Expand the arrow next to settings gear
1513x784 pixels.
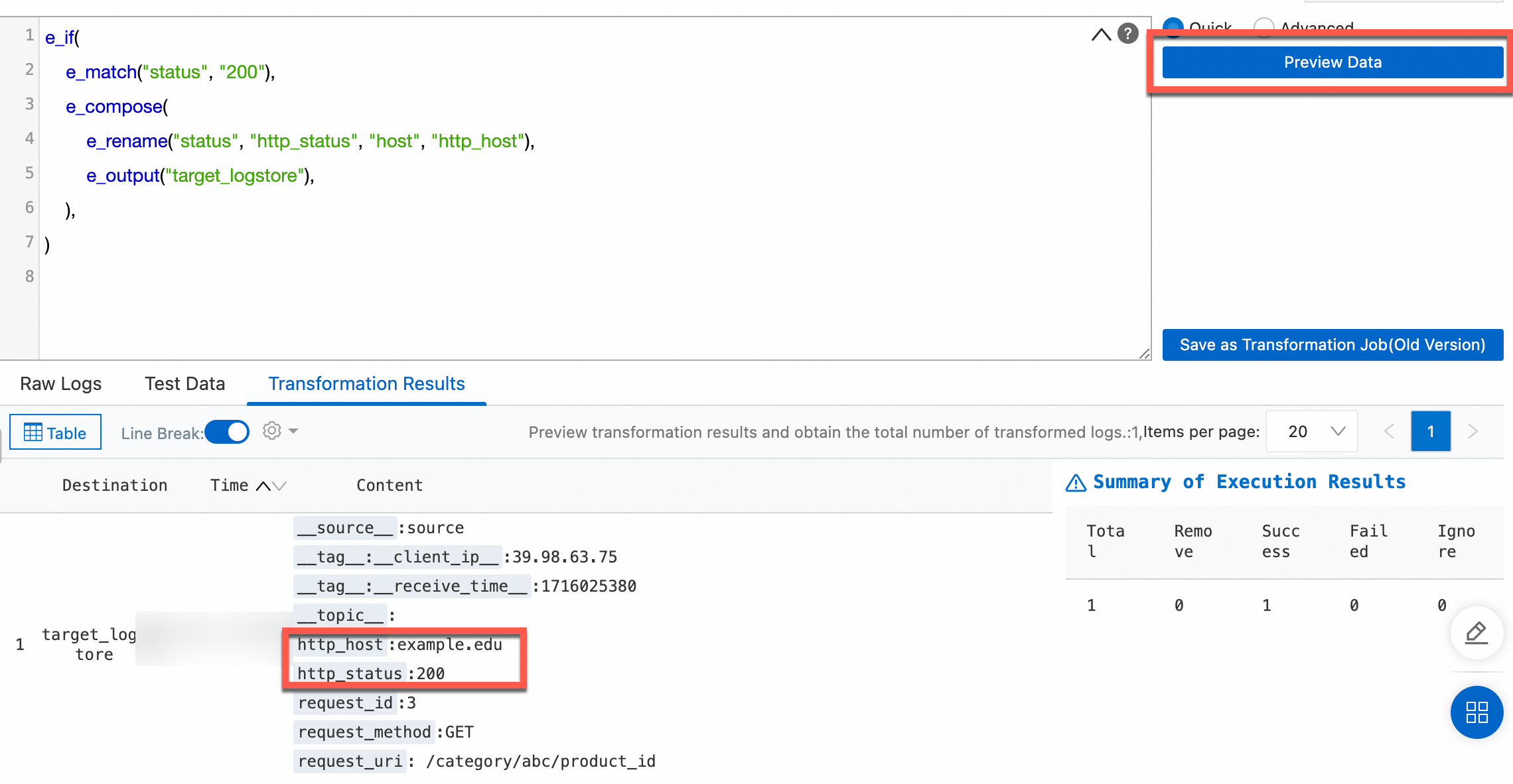[293, 431]
